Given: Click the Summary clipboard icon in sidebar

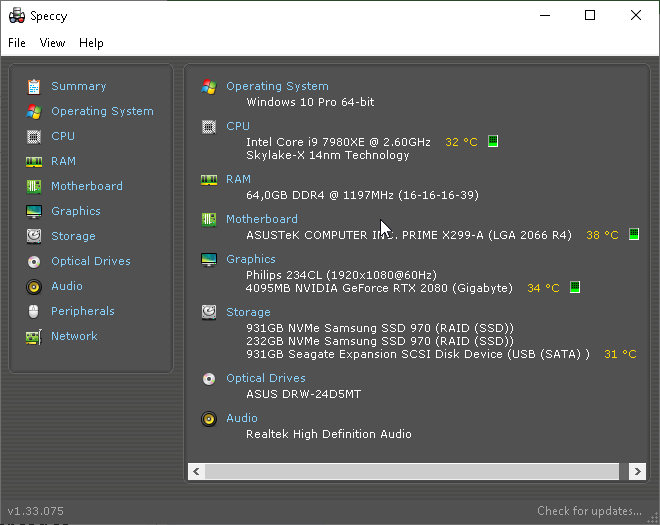Looking at the screenshot, I should [34, 86].
